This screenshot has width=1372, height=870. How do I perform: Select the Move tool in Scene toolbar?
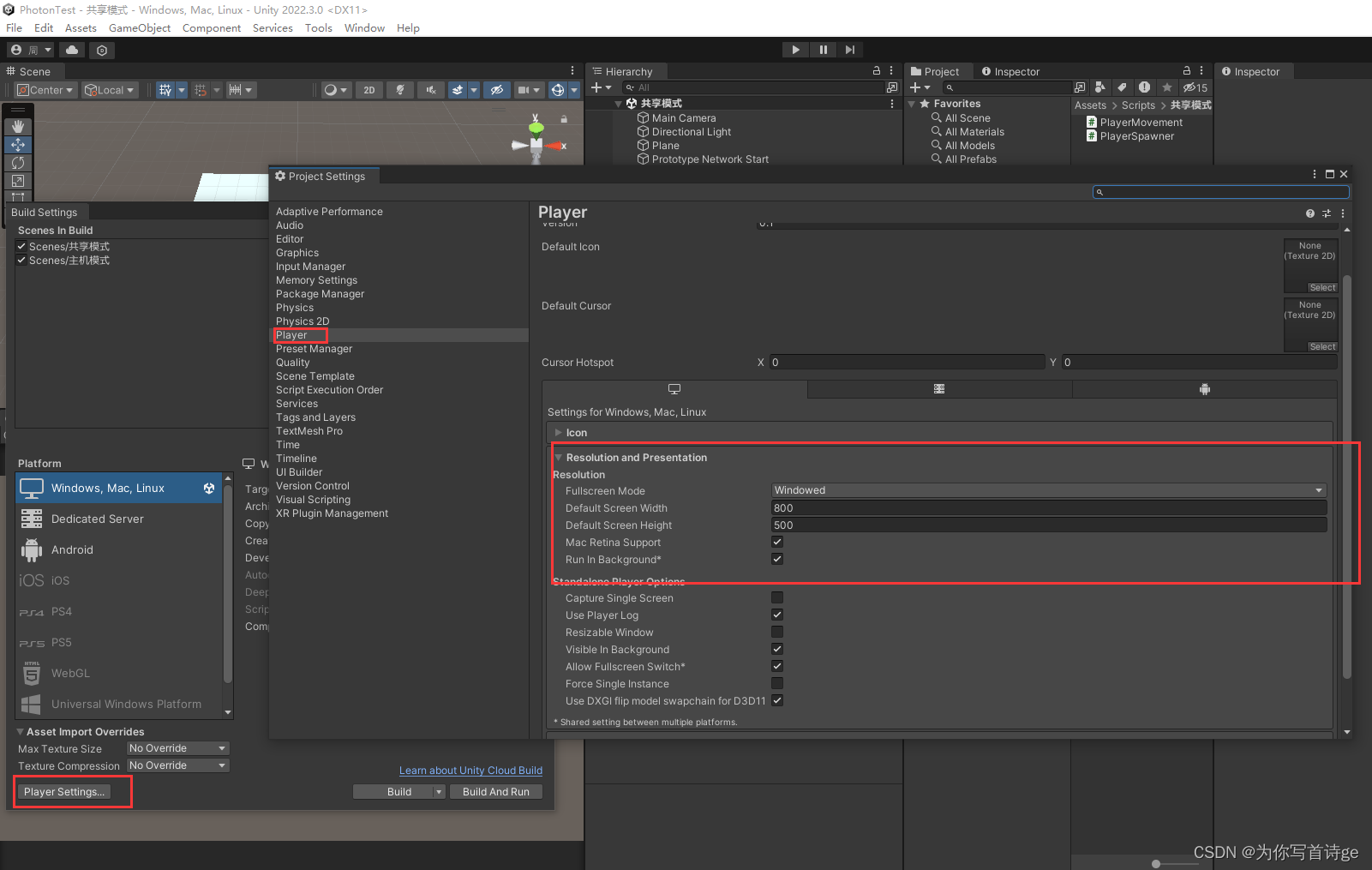pyautogui.click(x=18, y=145)
